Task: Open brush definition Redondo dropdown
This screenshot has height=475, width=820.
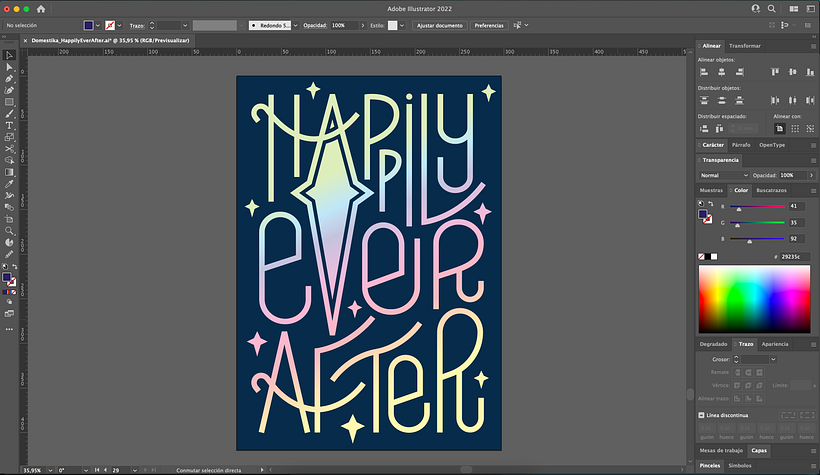Action: pos(295,25)
